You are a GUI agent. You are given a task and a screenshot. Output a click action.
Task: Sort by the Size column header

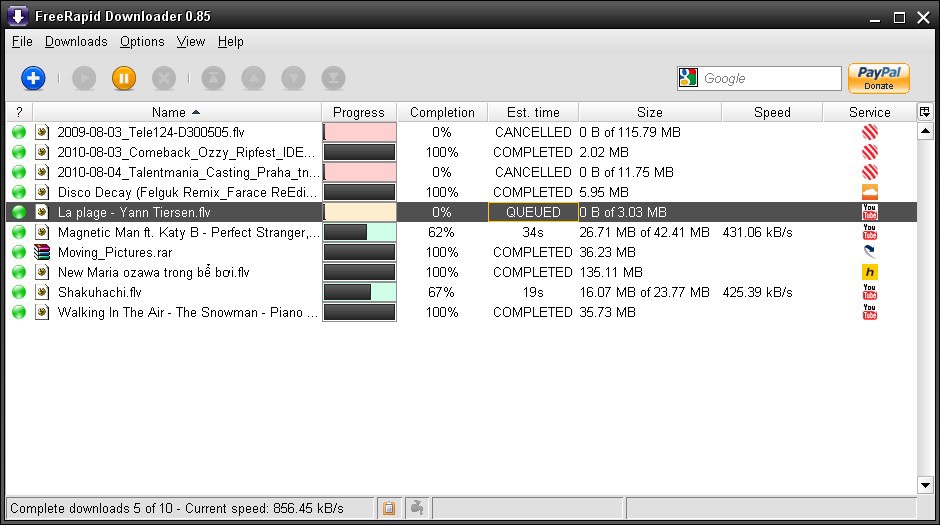(650, 112)
